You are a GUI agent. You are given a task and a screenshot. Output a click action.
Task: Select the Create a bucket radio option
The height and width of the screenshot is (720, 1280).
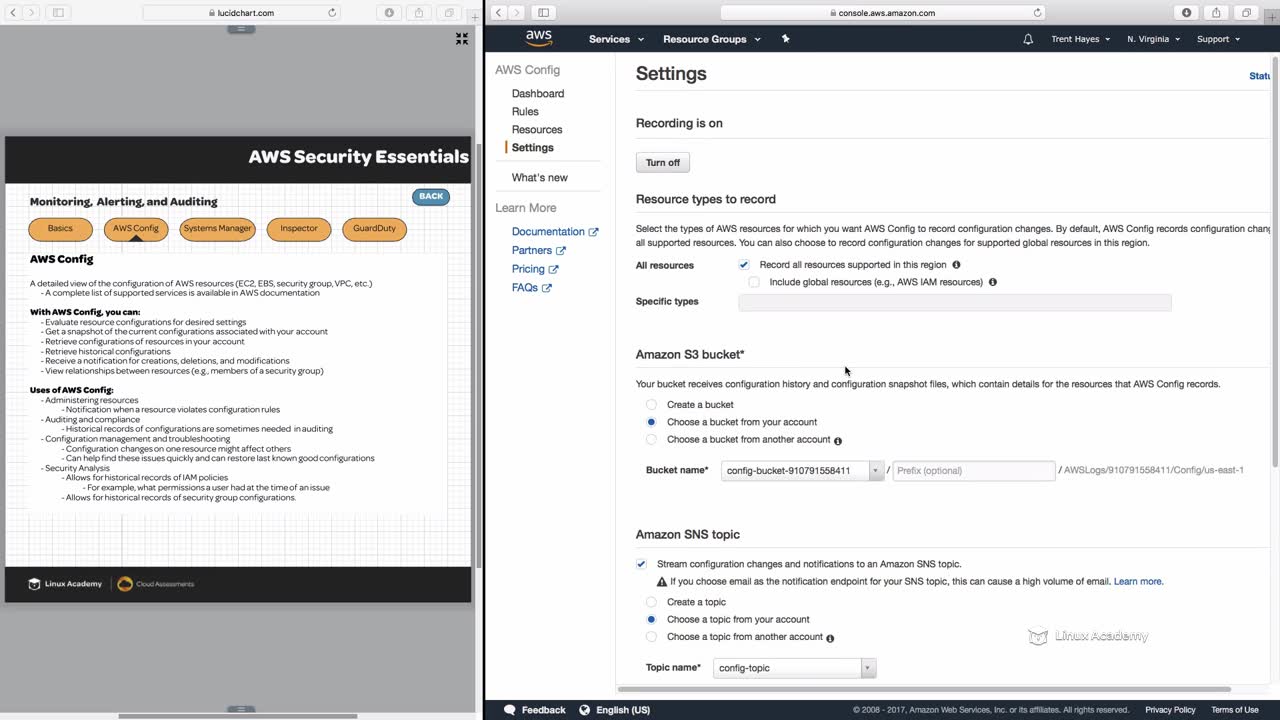point(651,405)
